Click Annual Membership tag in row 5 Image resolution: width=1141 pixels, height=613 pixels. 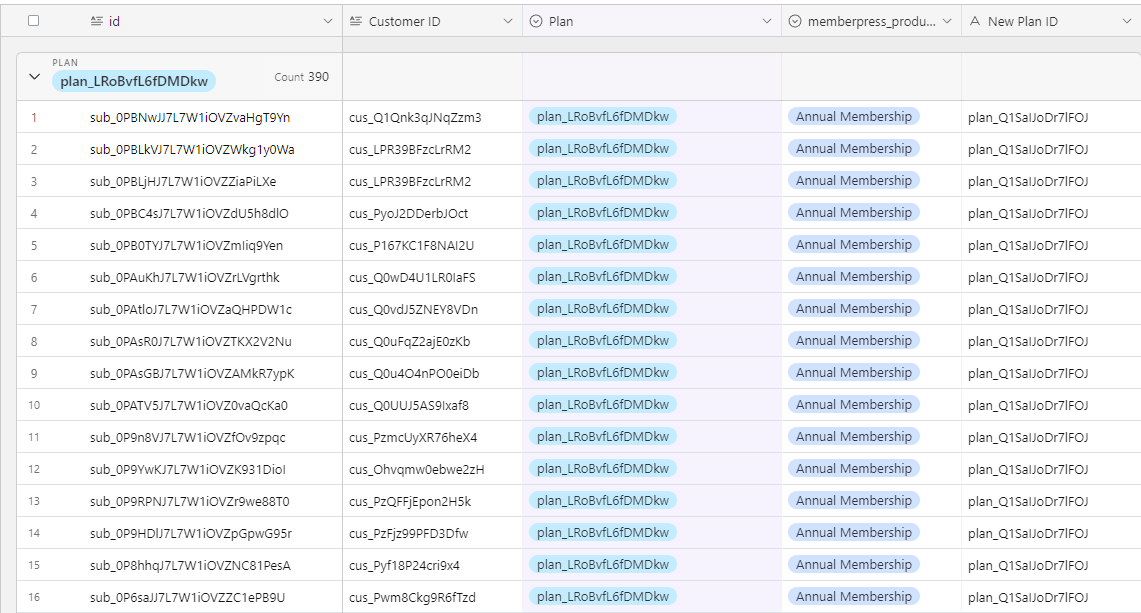tap(853, 245)
